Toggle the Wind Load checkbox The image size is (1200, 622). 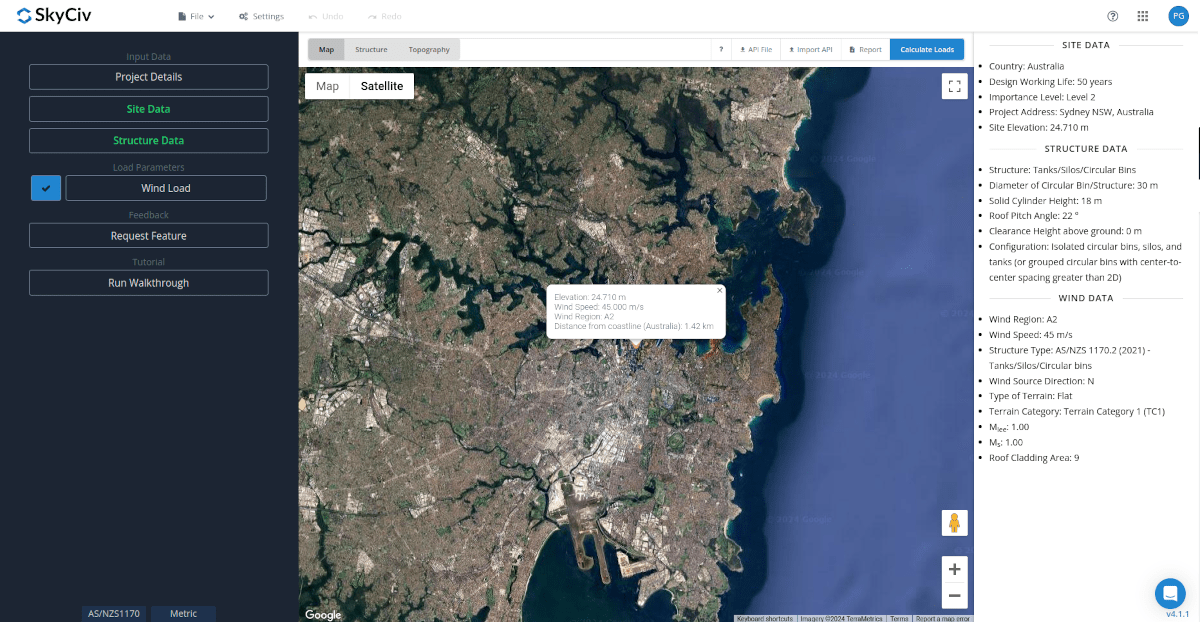(x=46, y=188)
